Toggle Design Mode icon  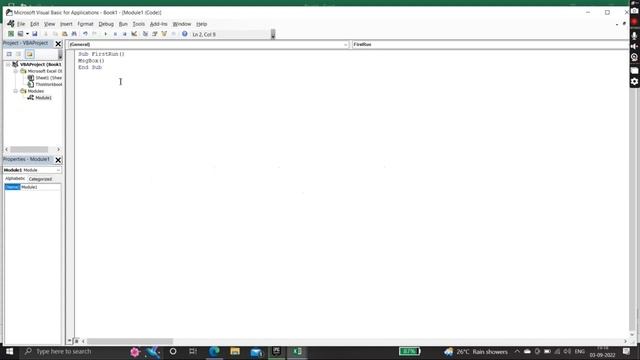tap(134, 34)
